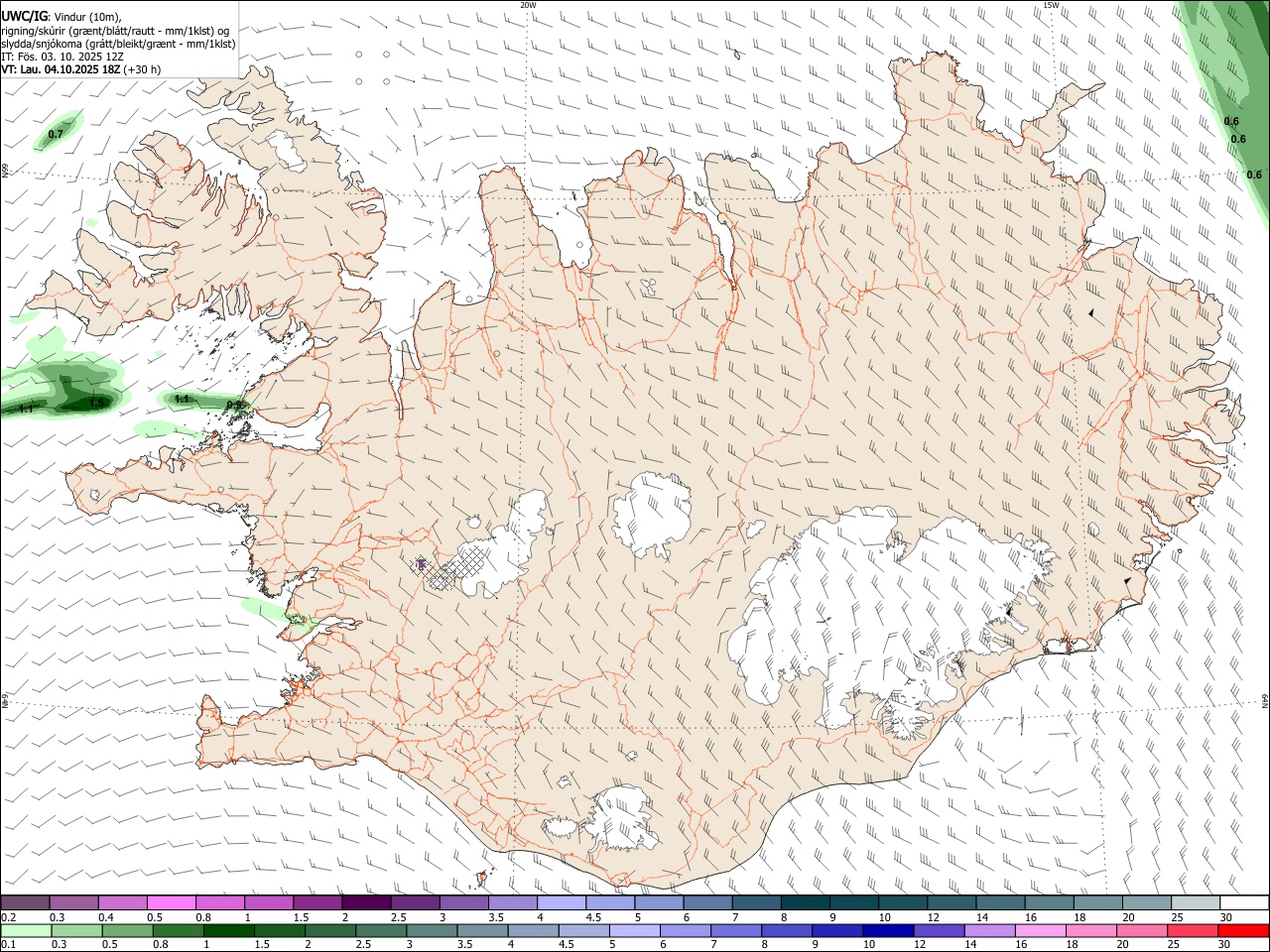Pick the white 30 swatch in upper scale

[1244, 903]
